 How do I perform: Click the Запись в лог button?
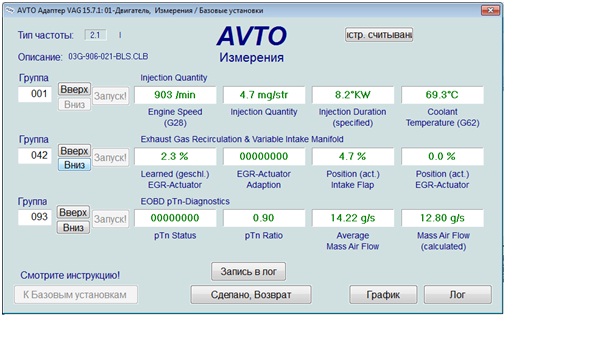coord(249,271)
